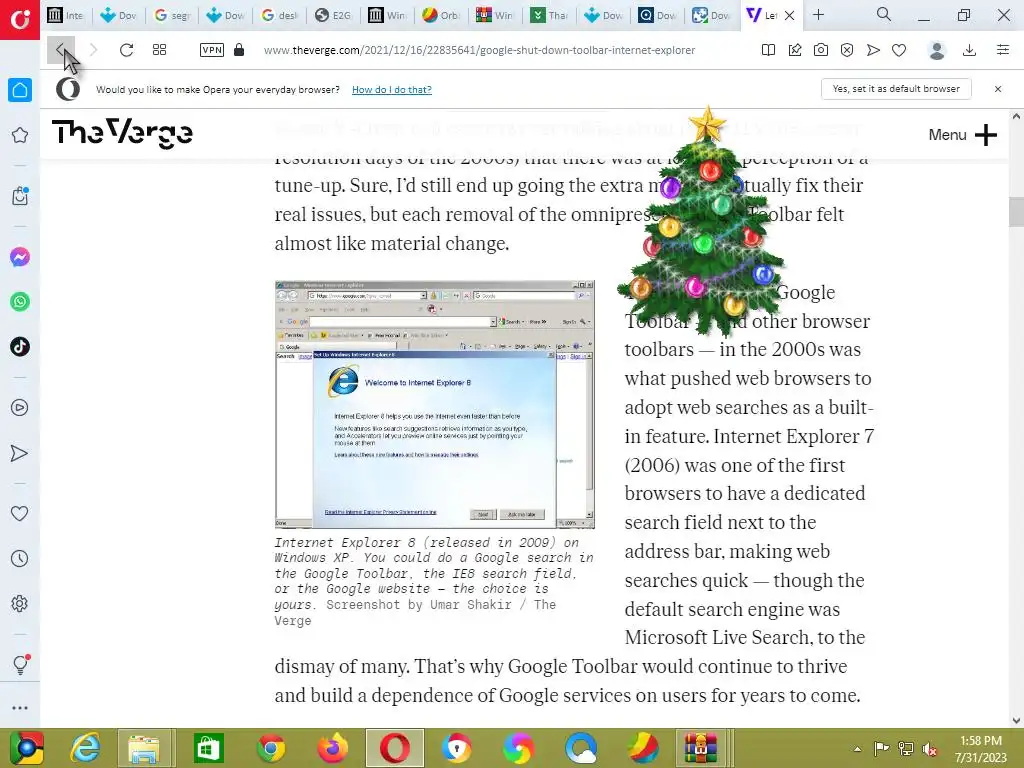Switch to the Google 'segr' tab
This screenshot has height=768, width=1024.
(x=172, y=15)
